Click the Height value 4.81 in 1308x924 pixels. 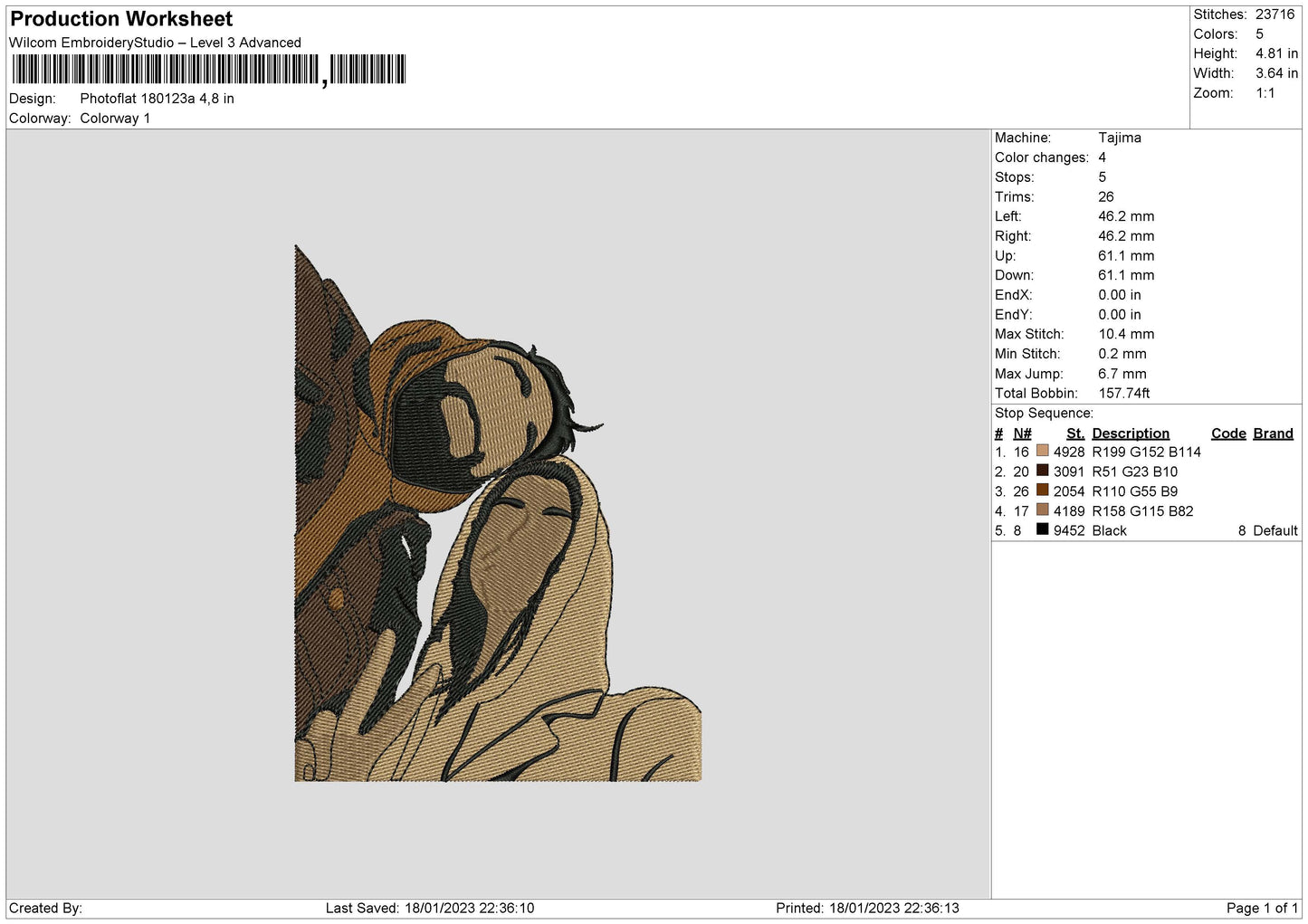pos(1276,54)
